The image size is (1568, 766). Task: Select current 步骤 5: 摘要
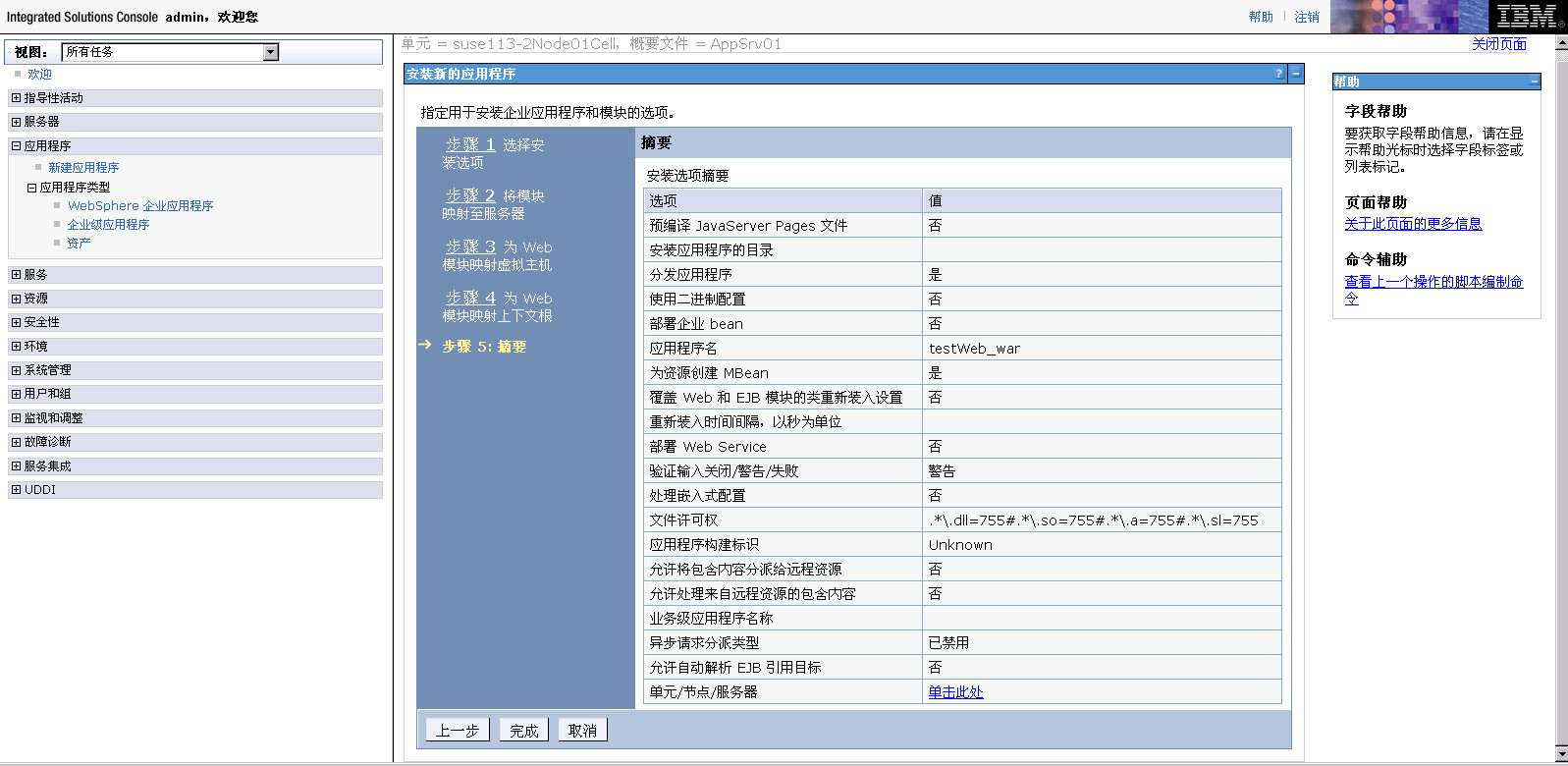pyautogui.click(x=484, y=347)
